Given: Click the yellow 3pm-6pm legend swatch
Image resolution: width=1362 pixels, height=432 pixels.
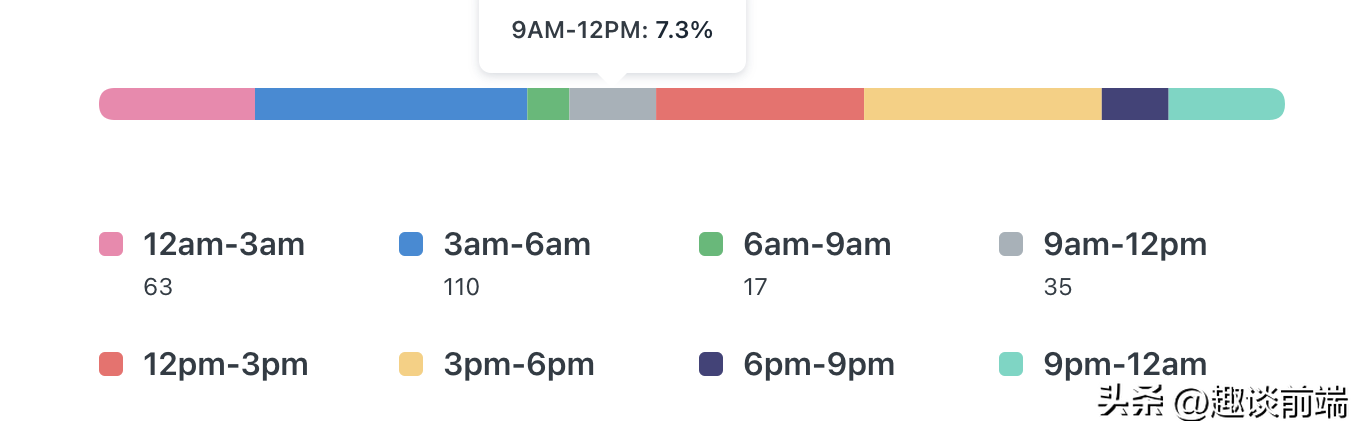Looking at the screenshot, I should [x=411, y=364].
